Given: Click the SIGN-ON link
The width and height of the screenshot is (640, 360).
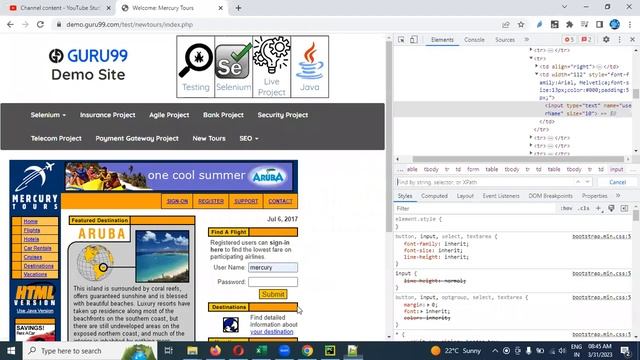Looking at the screenshot, I should point(177,201).
